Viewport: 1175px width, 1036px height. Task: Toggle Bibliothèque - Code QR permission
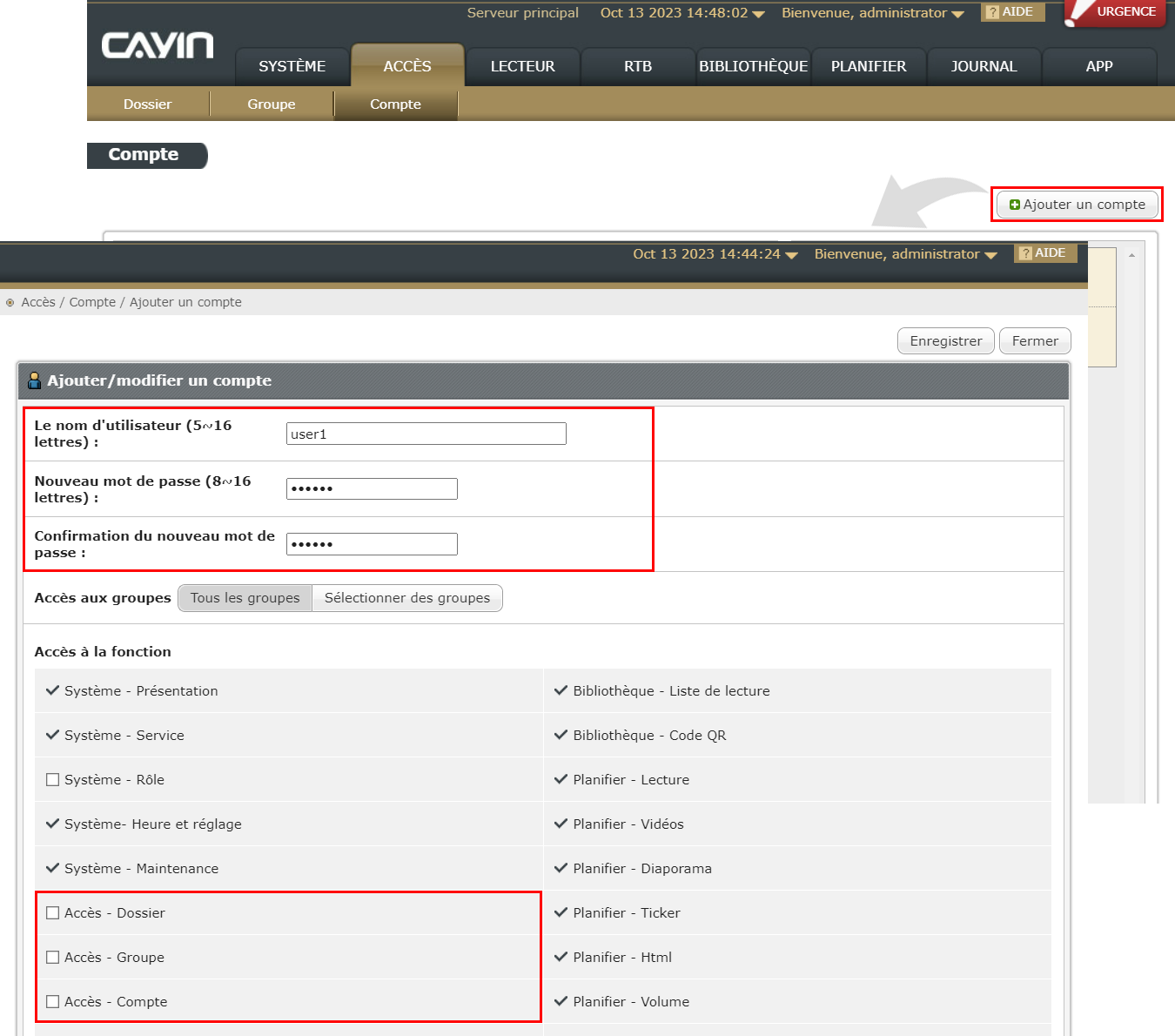coord(561,735)
